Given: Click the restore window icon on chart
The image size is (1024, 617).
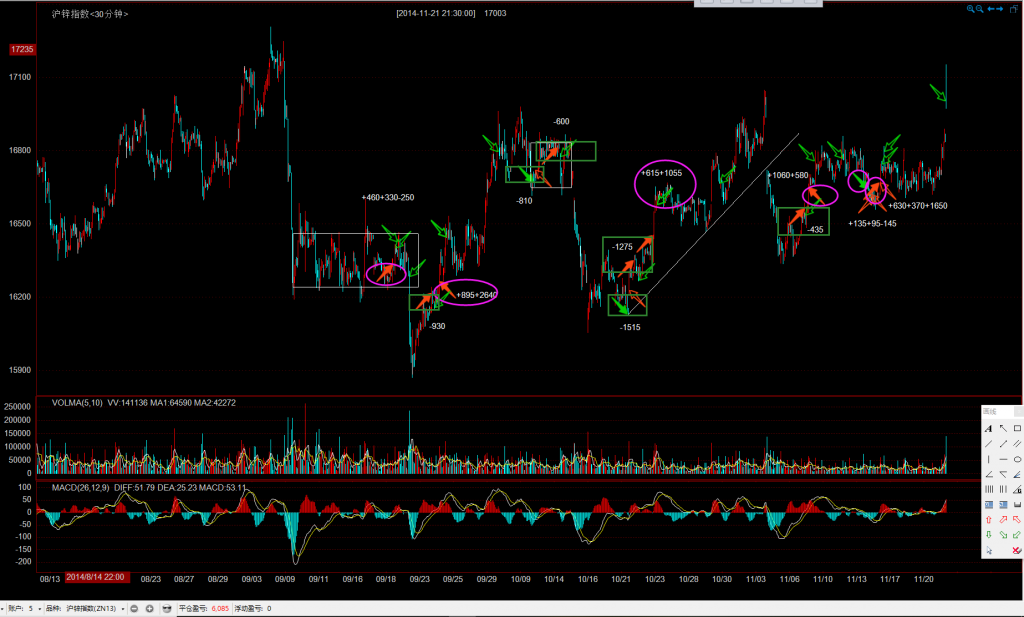Looking at the screenshot, I should (1013, 9).
